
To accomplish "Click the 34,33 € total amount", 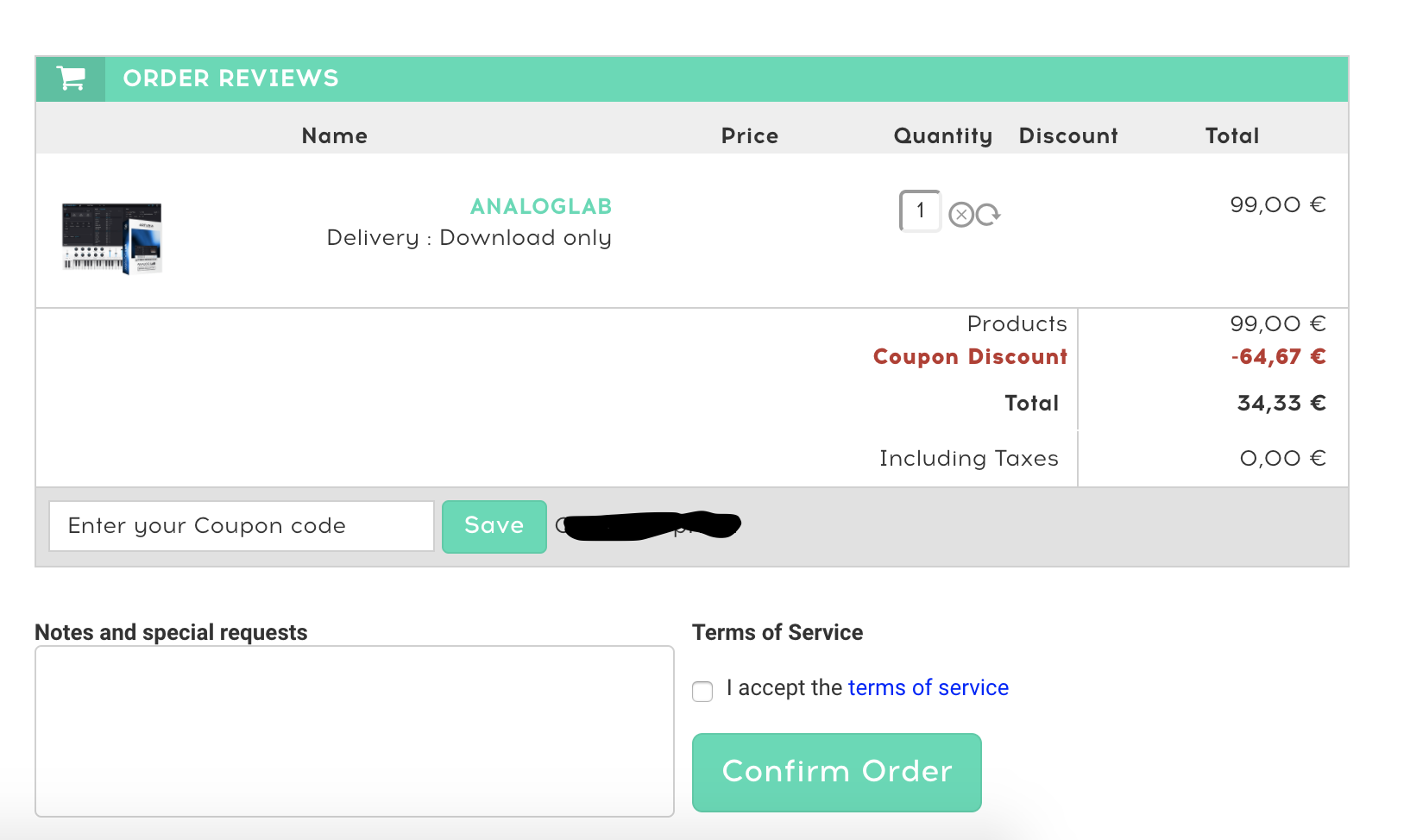I will click(1281, 403).
